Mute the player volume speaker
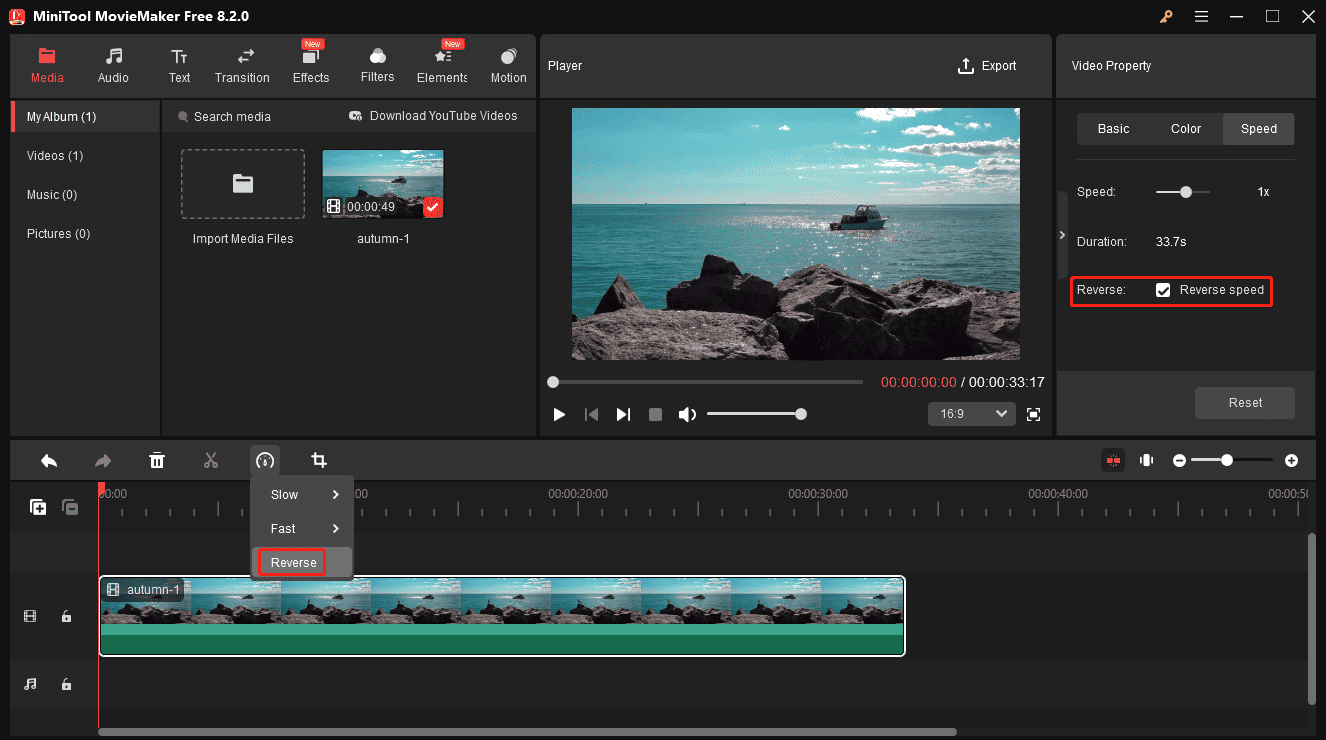Image resolution: width=1326 pixels, height=740 pixels. pyautogui.click(x=687, y=414)
